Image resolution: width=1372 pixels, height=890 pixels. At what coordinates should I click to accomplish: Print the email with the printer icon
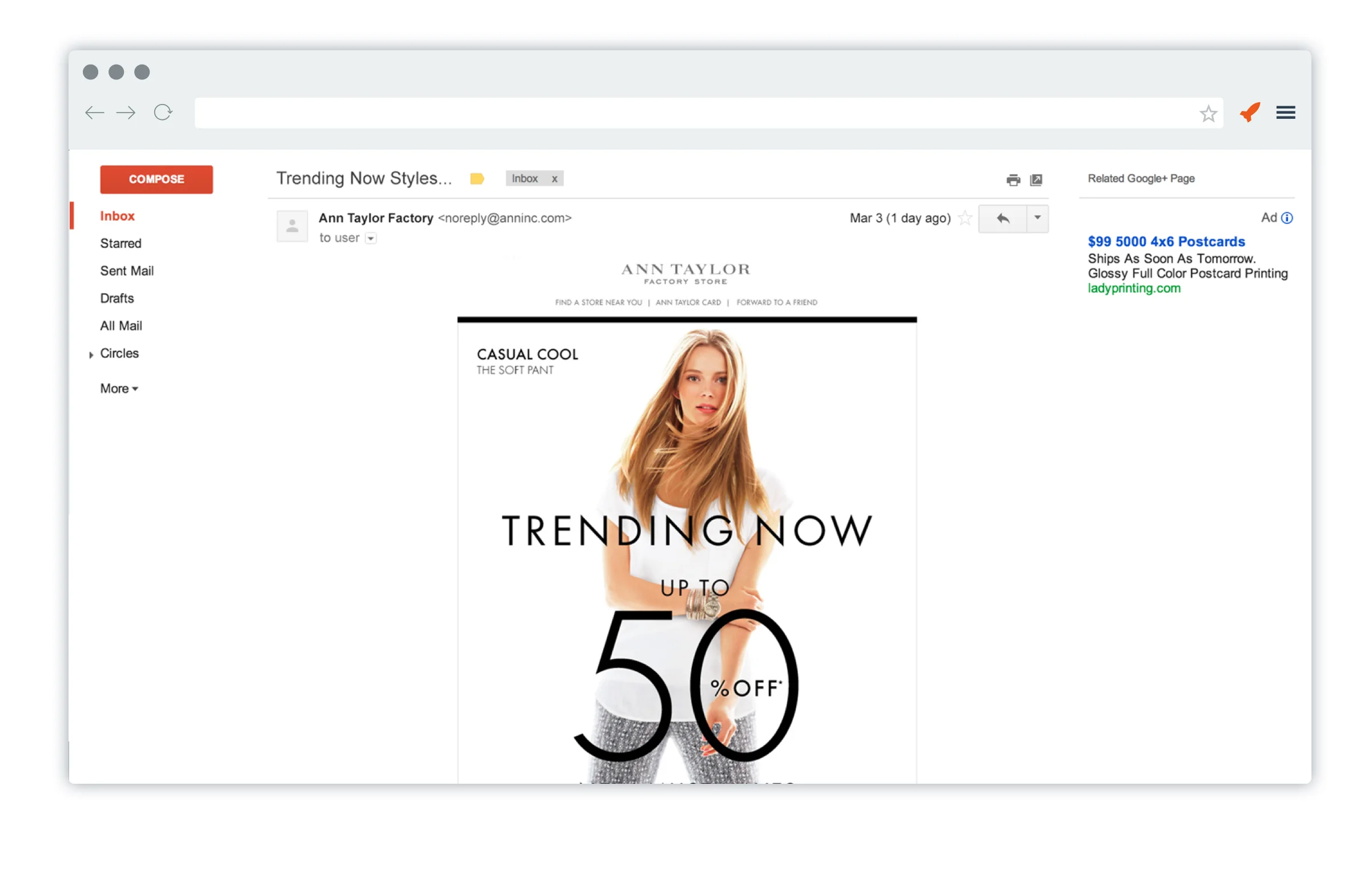coord(1013,180)
